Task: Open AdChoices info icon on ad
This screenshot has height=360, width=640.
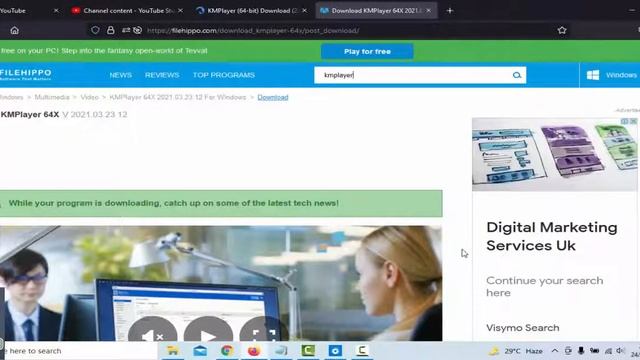Action: click(x=624, y=121)
